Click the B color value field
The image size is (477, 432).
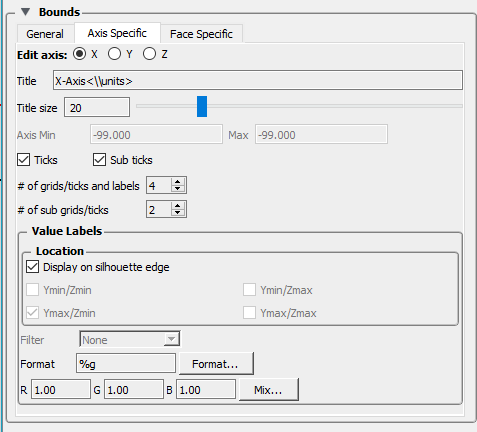click(206, 389)
